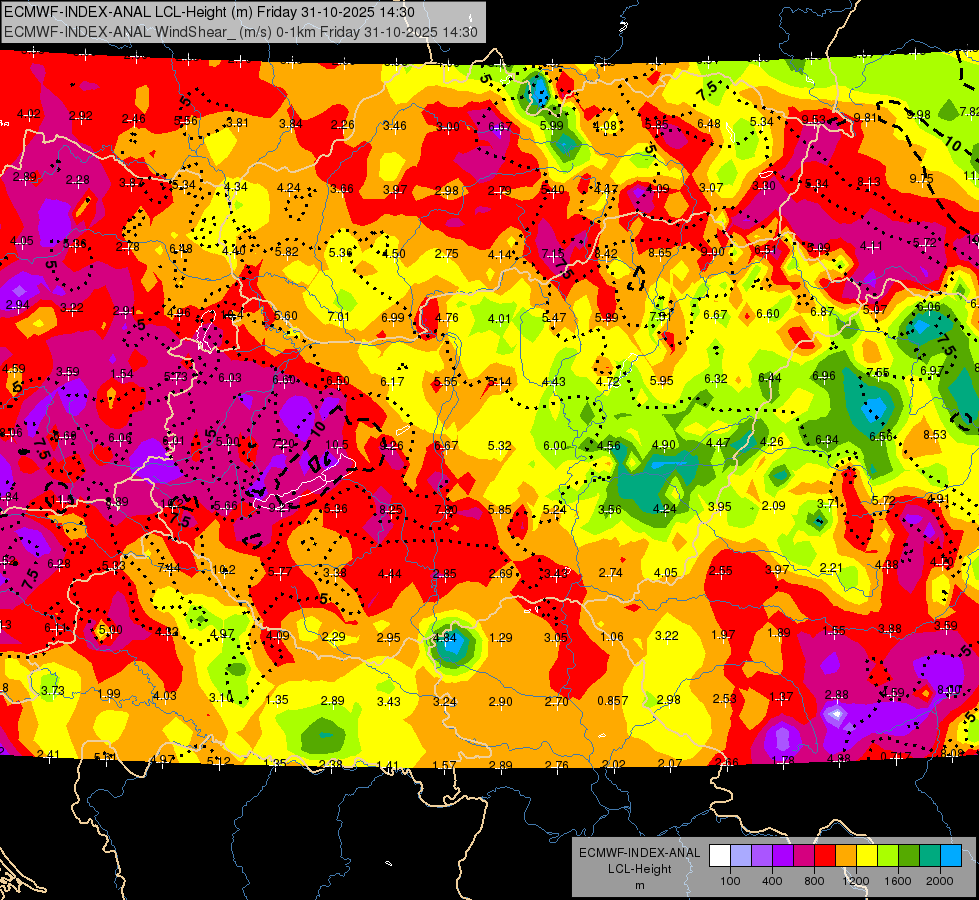Click the map value "2.53"
This screenshot has height=900, width=979.
point(724,698)
